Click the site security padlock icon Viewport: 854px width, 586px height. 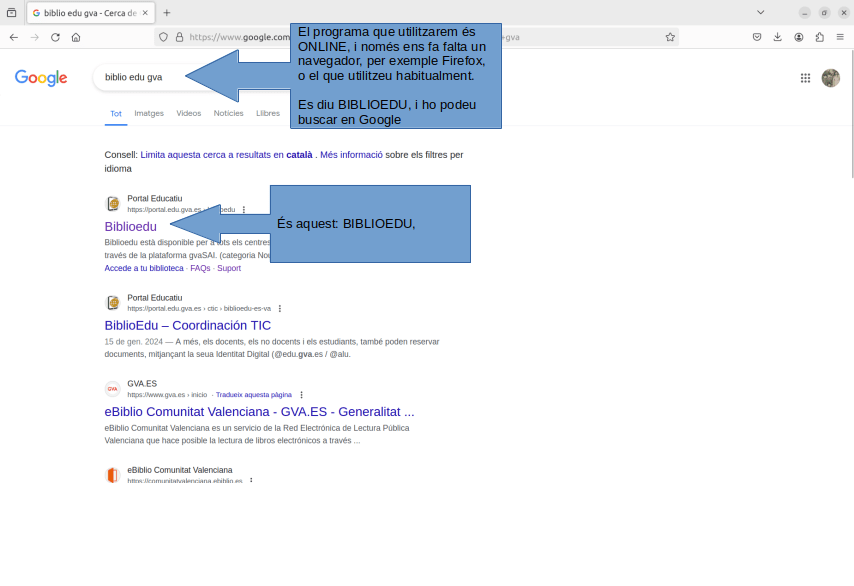click(x=179, y=37)
